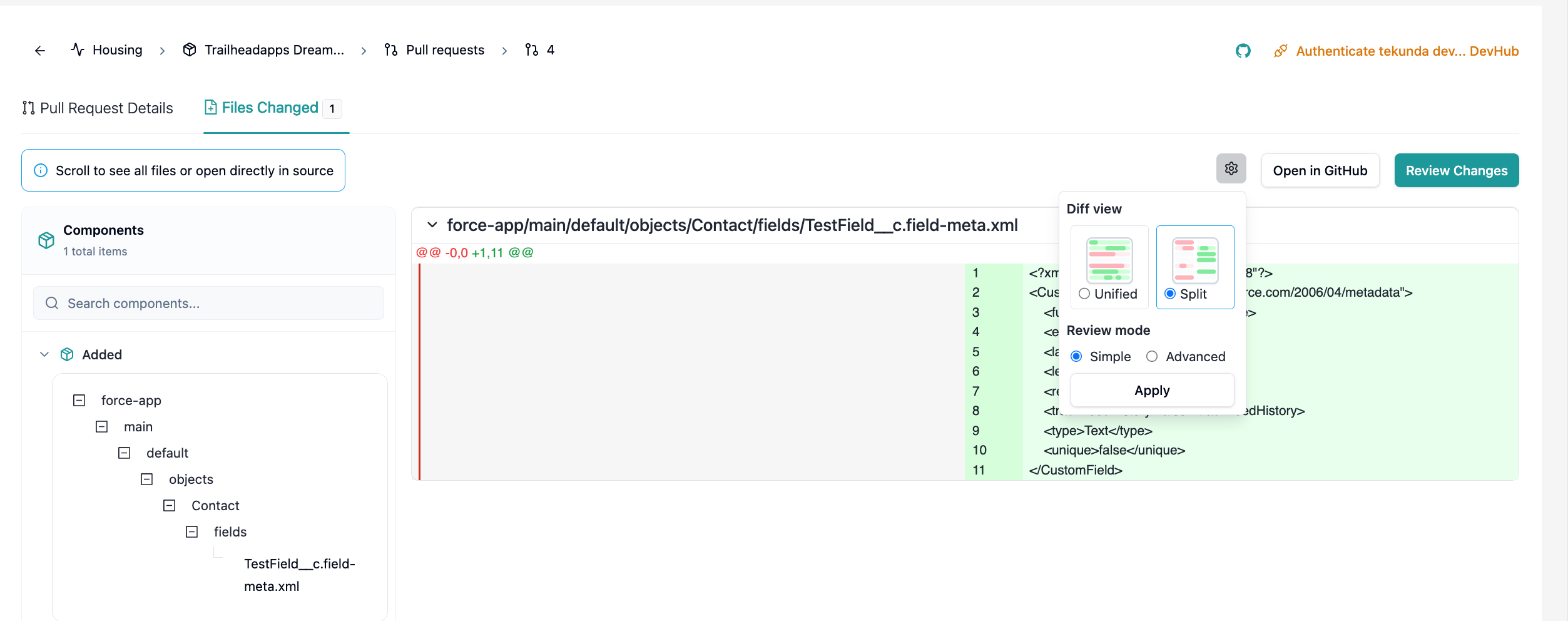Click the Diff view heading

1094,209
